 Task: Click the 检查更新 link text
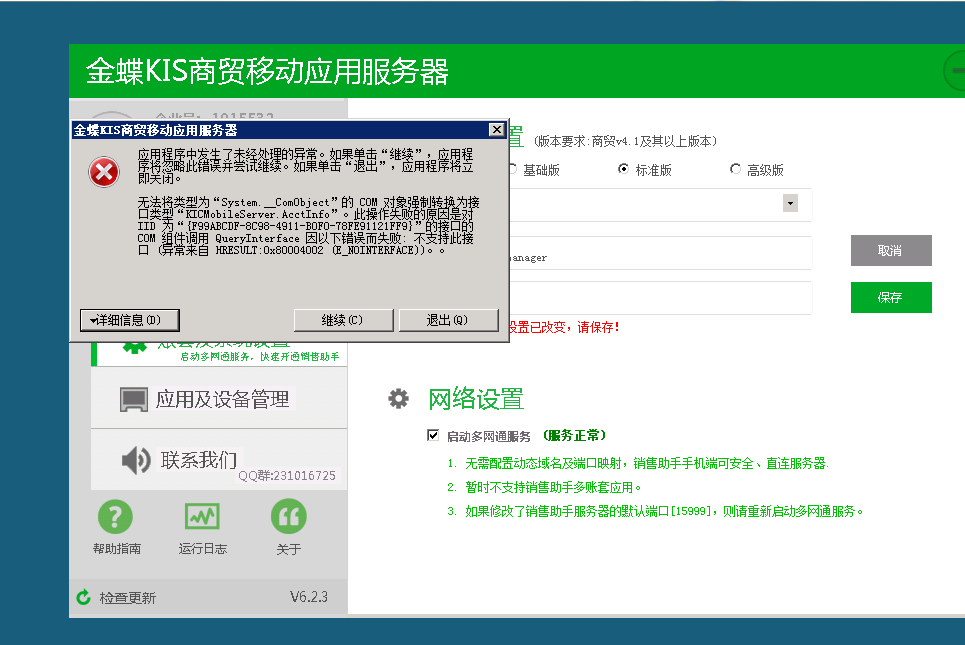coord(127,598)
